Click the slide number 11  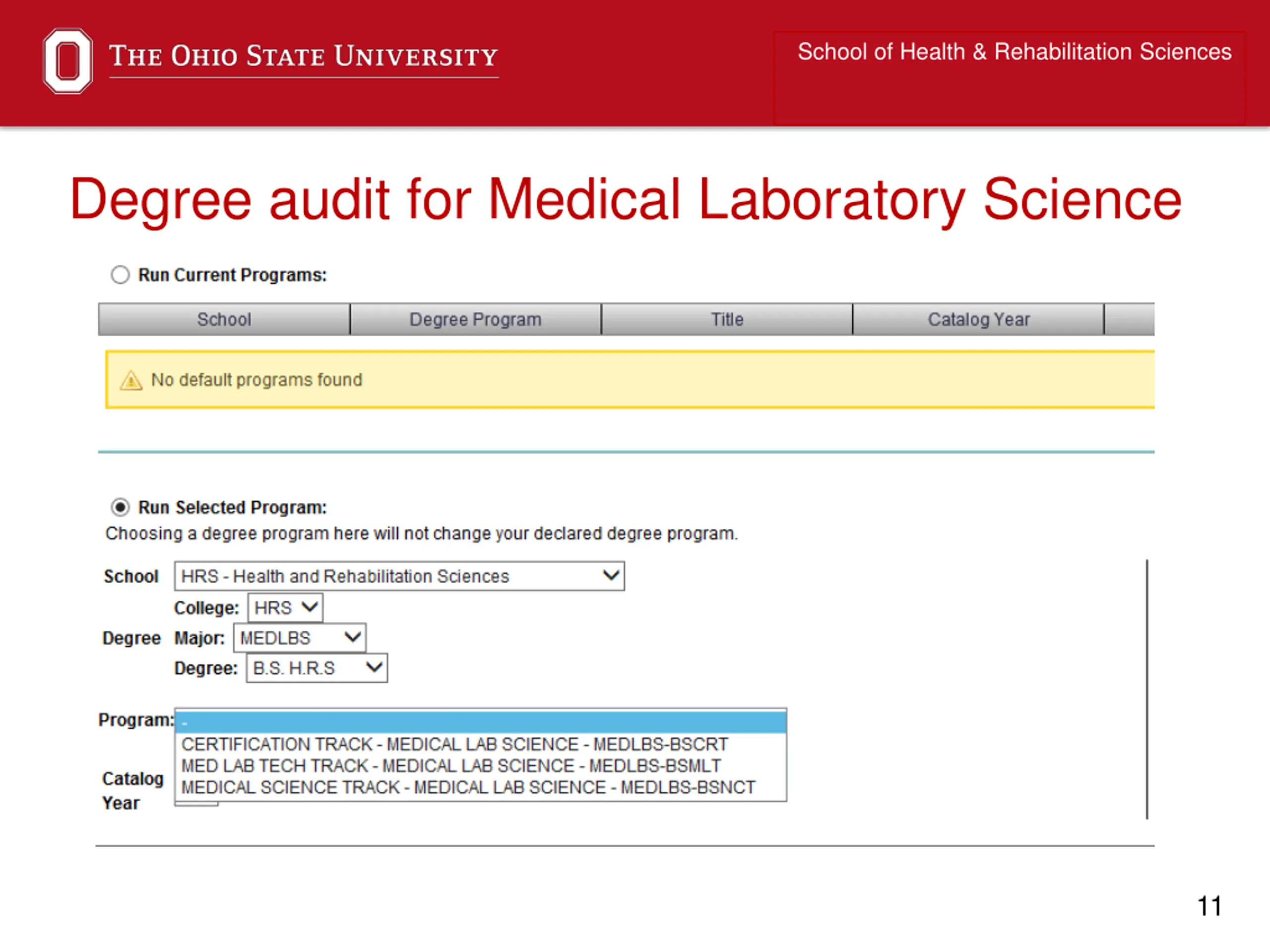point(1209,906)
